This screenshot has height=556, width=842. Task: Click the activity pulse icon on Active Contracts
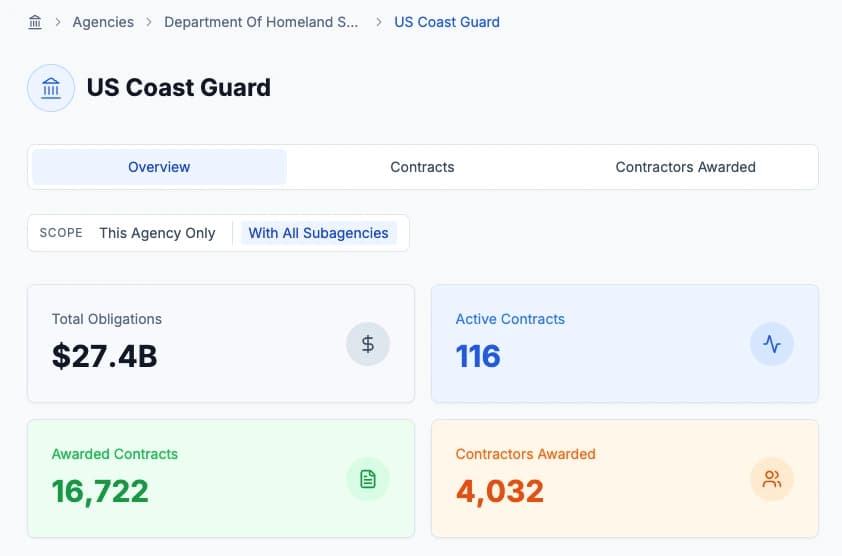[x=771, y=344]
